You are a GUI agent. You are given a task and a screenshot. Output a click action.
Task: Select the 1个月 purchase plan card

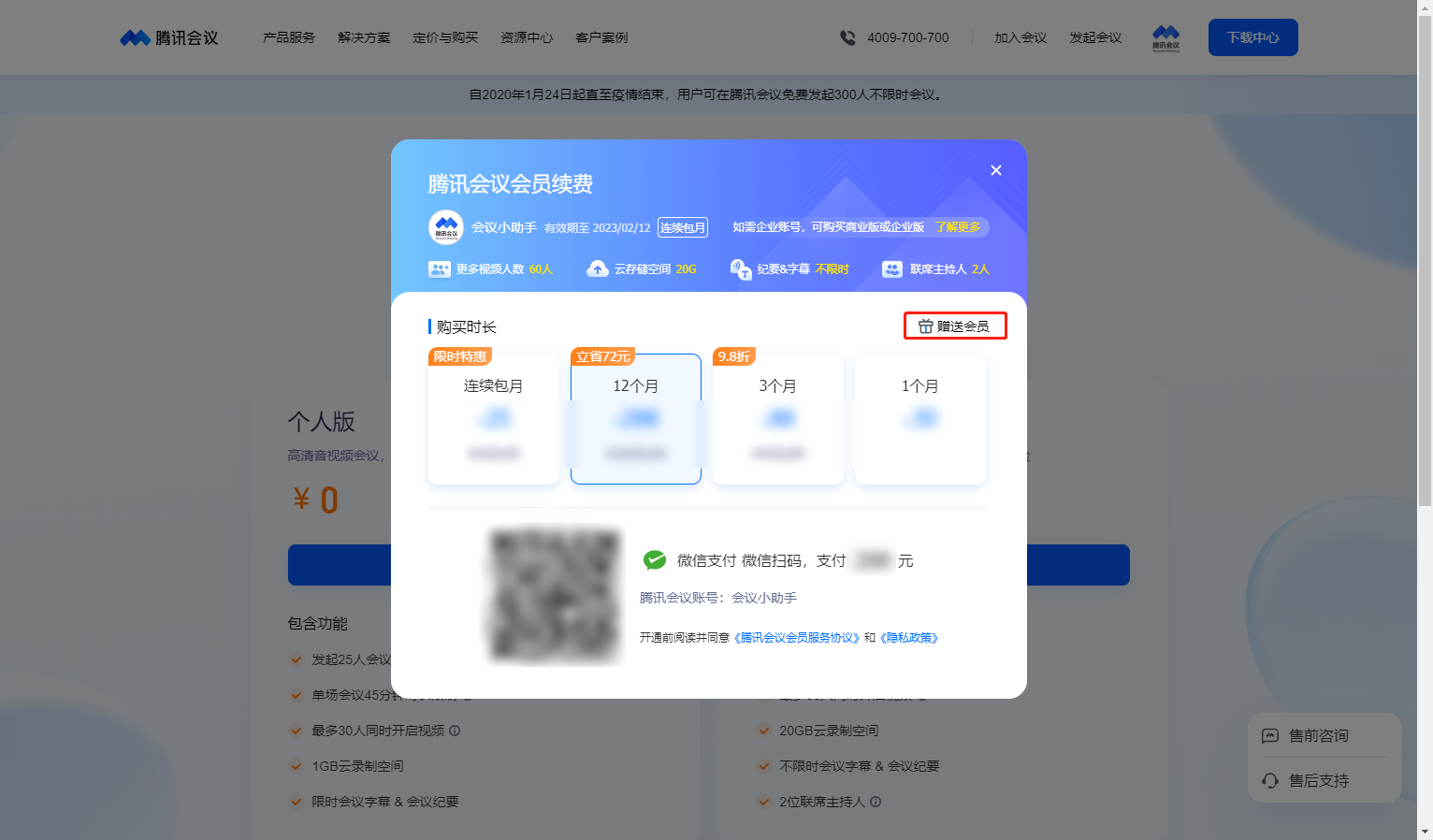pos(920,419)
